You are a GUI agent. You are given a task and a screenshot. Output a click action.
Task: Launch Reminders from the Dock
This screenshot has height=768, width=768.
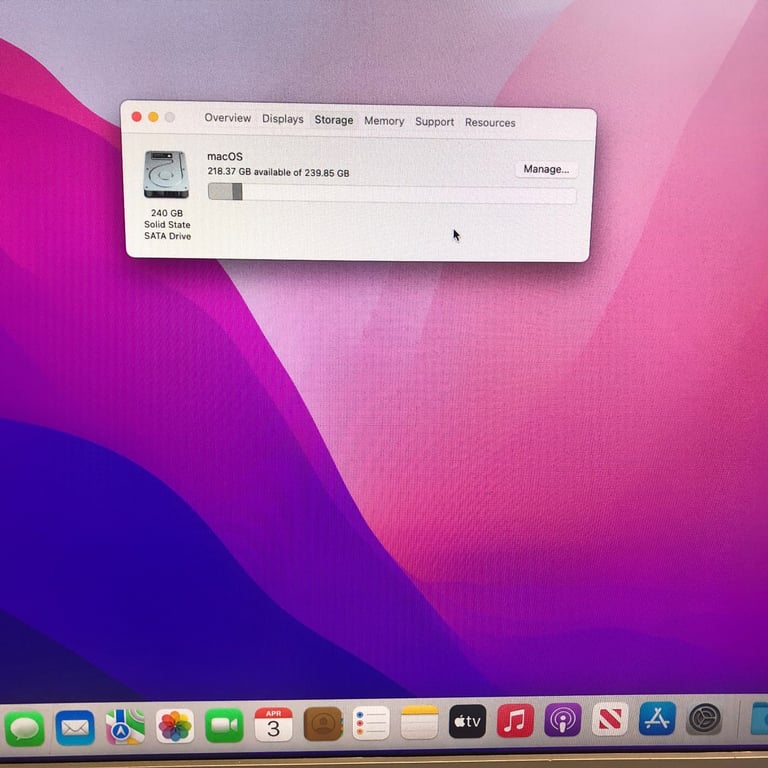click(371, 723)
